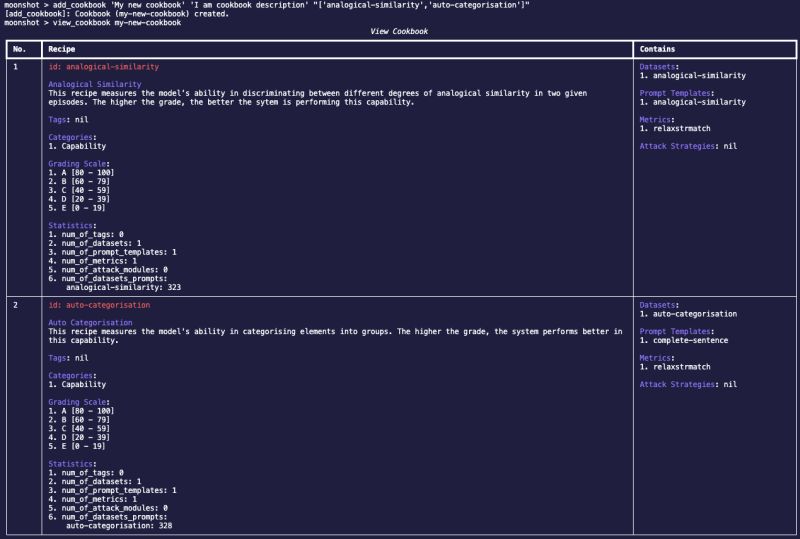Screen dimensions: 800x539
Task: Click 'C [40 - 59]' grade in analogical-similarity recipe
Action: tap(86, 190)
